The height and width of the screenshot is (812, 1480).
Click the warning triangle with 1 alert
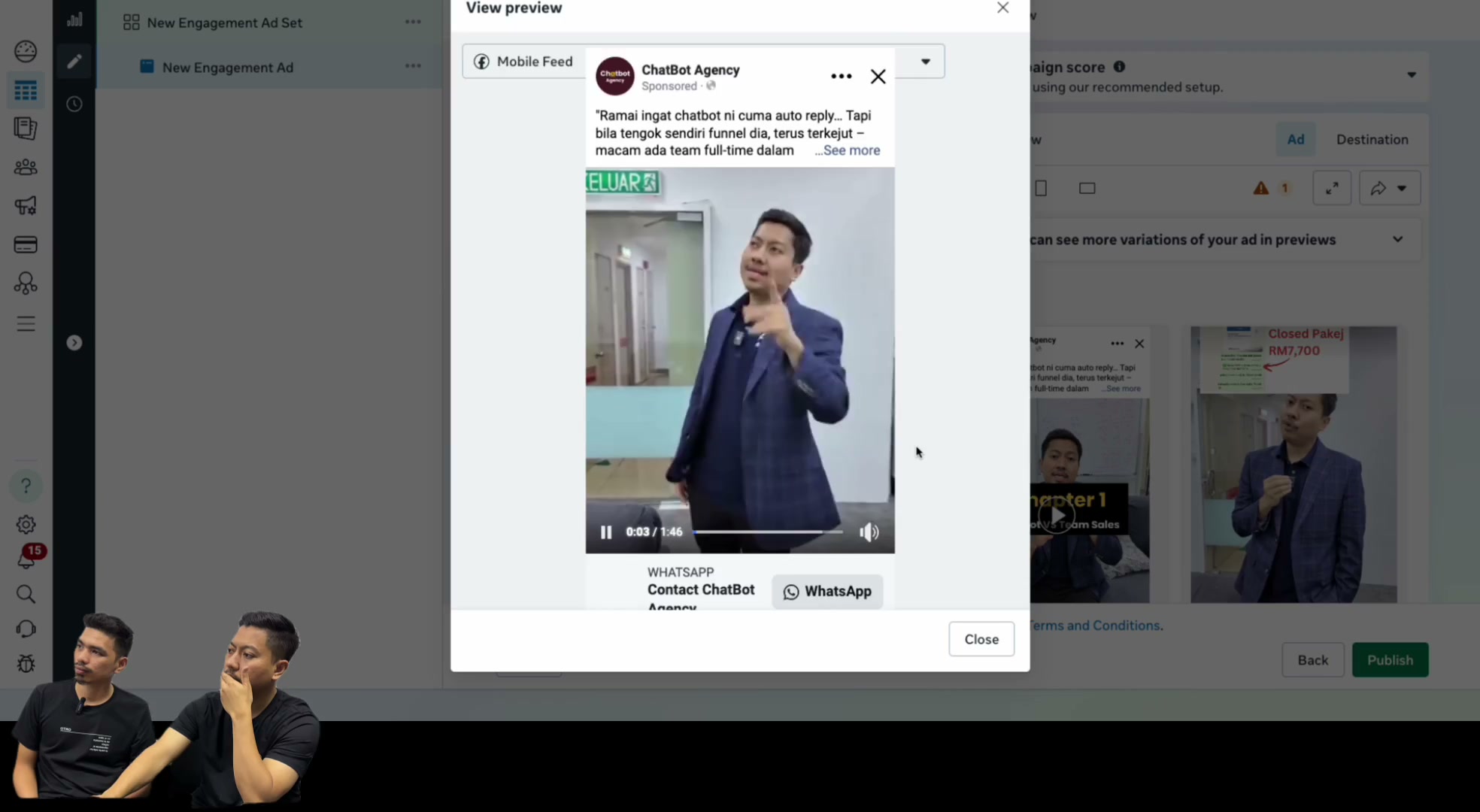[x=1271, y=188]
